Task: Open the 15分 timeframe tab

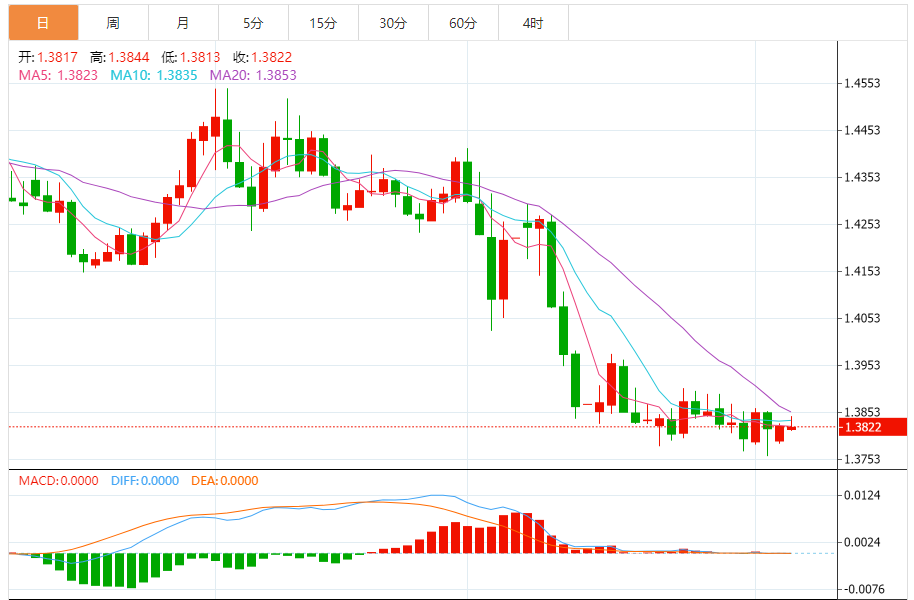Action: pyautogui.click(x=323, y=23)
